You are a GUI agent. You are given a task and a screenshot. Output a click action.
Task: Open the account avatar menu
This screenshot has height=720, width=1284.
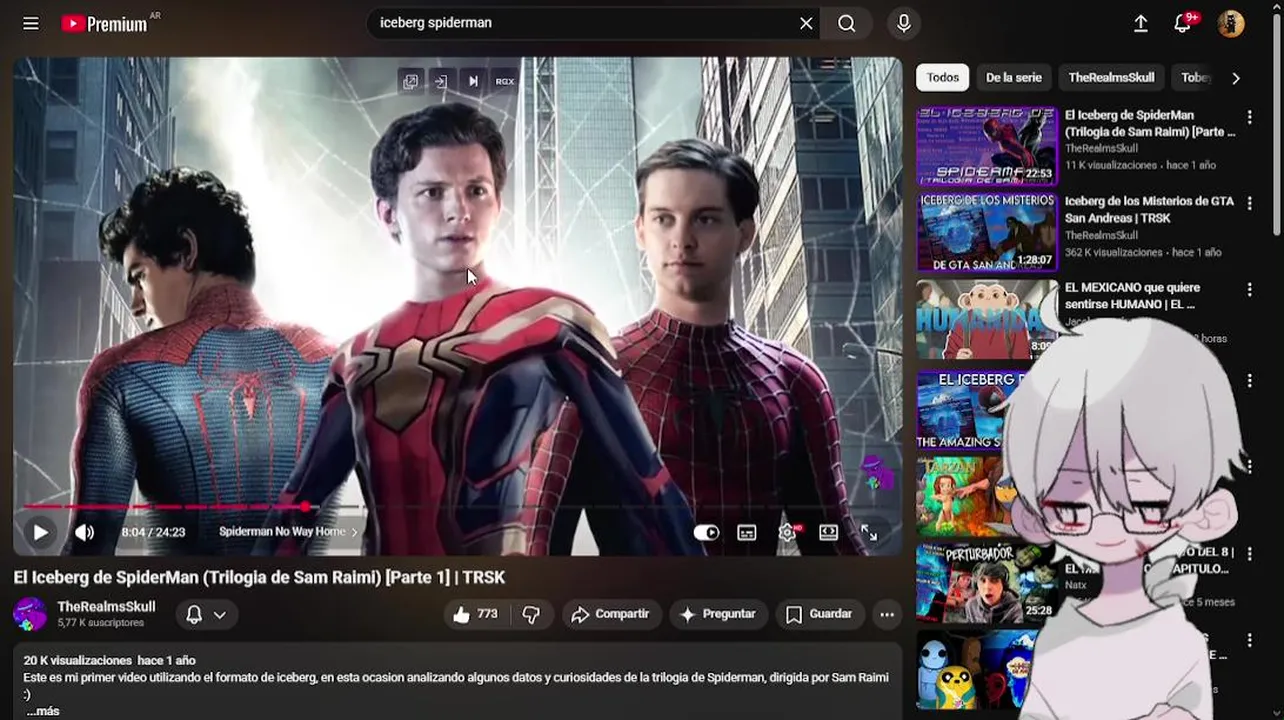(x=1231, y=23)
